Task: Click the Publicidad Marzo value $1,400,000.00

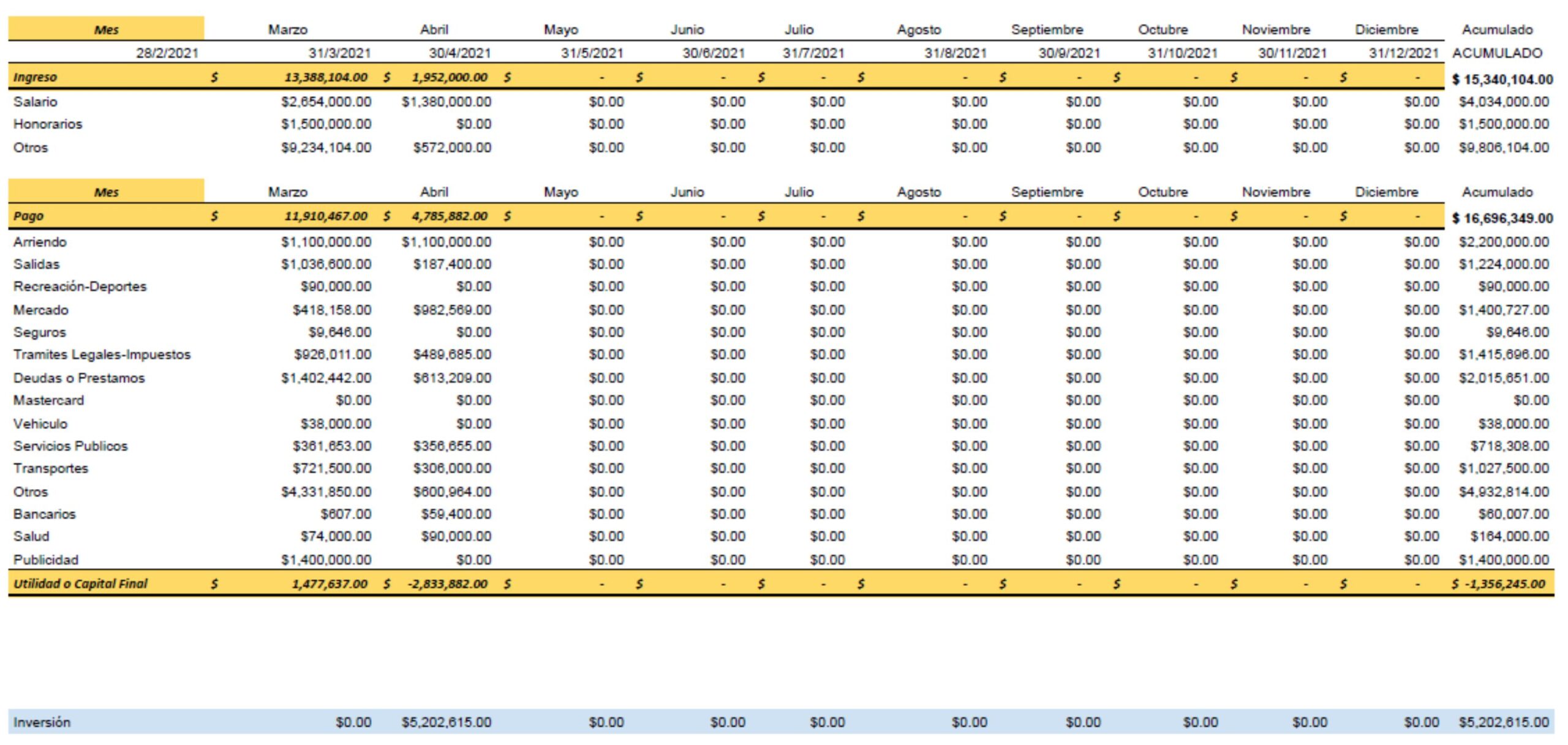Action: [326, 560]
